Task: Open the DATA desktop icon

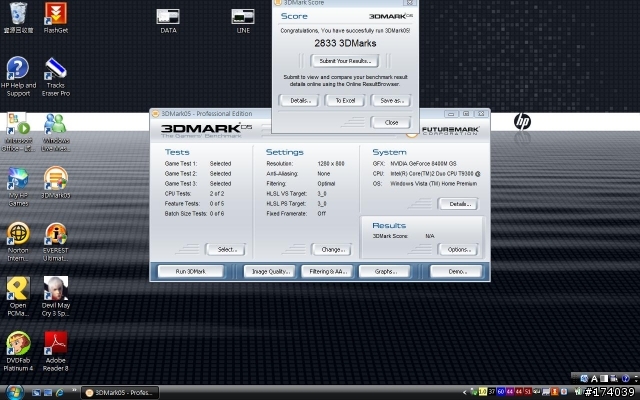Action: tap(168, 20)
